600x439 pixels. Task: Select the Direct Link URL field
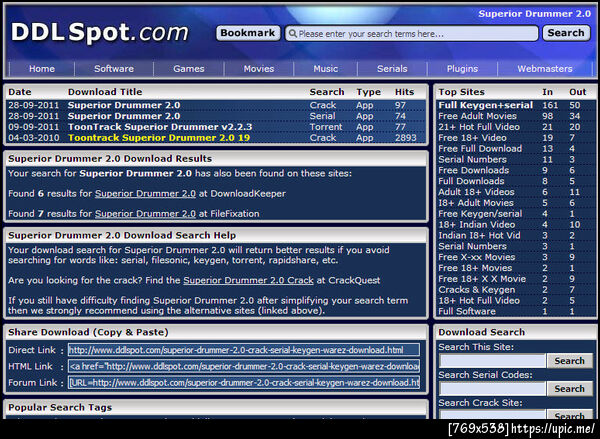[x=244, y=350]
